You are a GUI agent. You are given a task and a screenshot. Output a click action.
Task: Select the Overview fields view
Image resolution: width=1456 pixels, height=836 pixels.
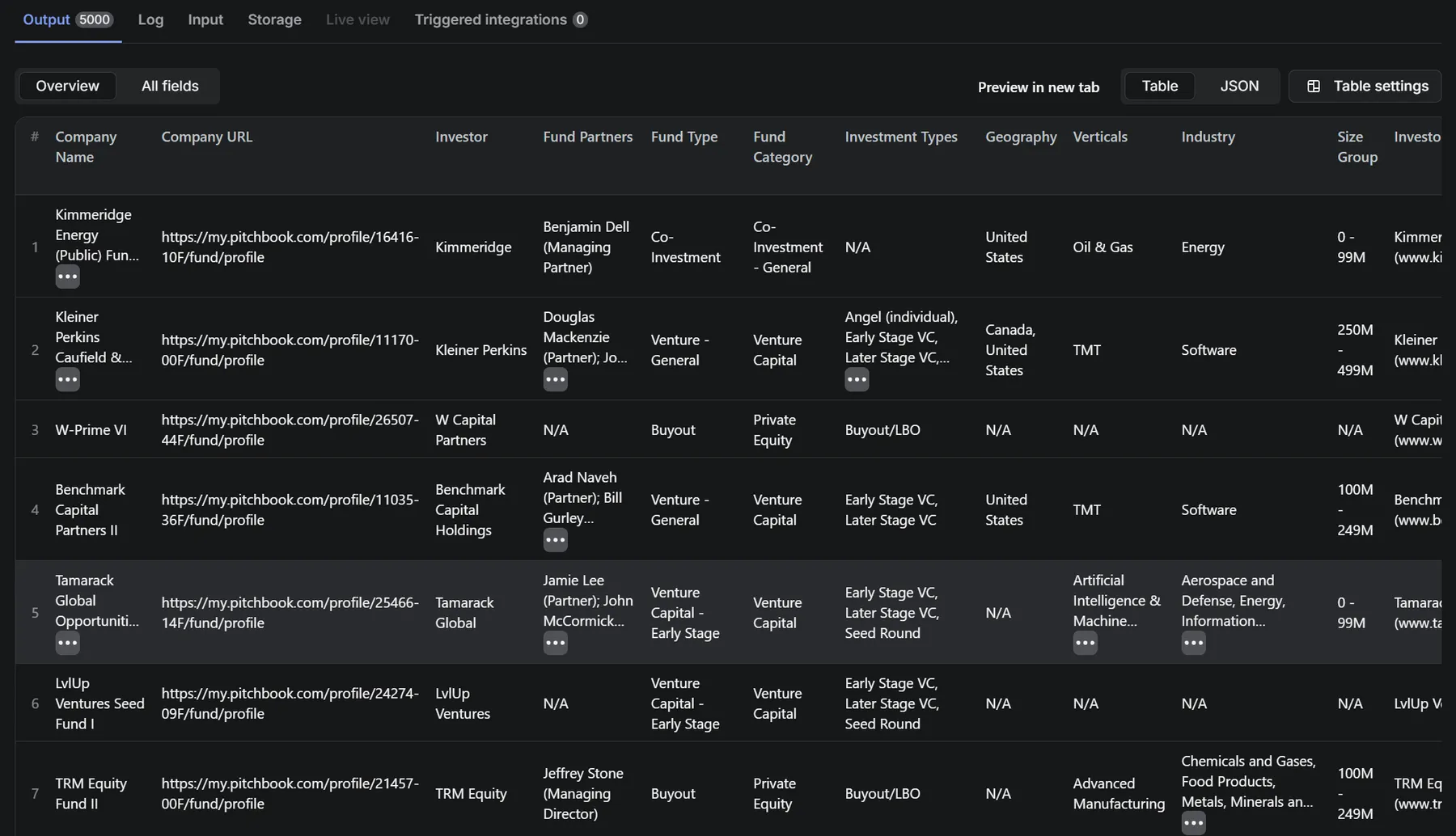(x=67, y=86)
